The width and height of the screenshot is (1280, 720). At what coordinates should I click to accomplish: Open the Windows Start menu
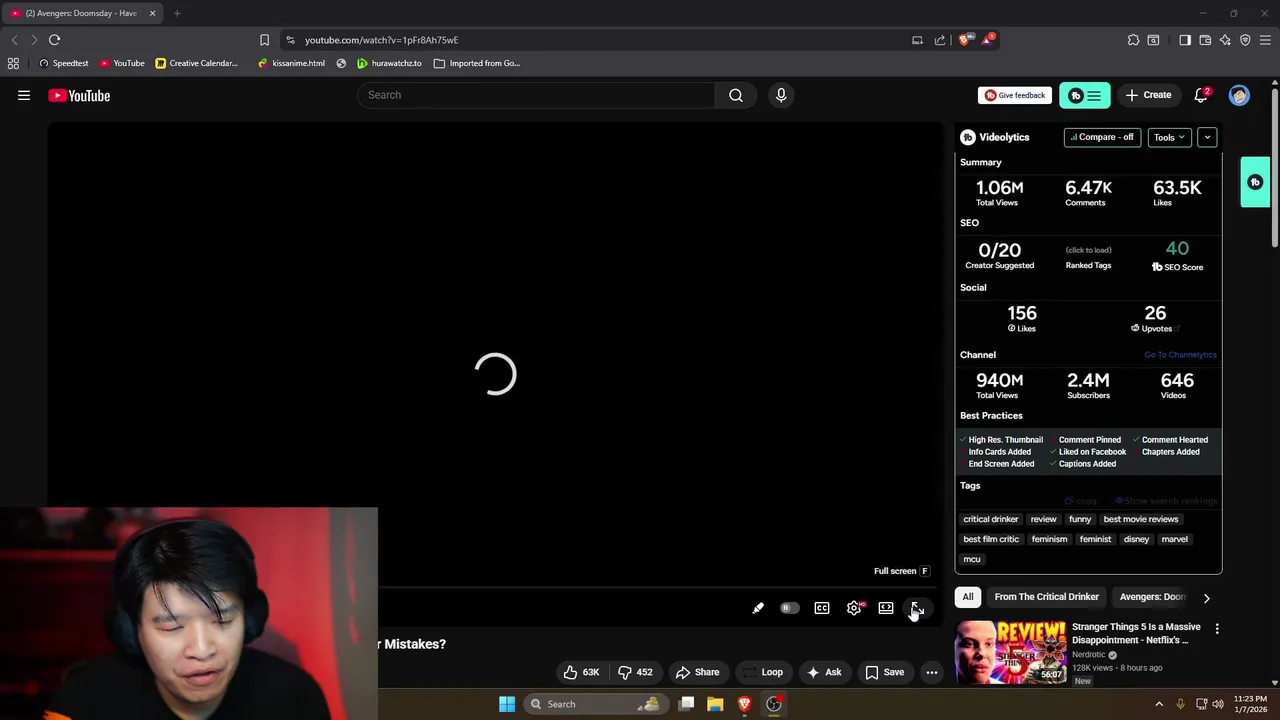507,704
